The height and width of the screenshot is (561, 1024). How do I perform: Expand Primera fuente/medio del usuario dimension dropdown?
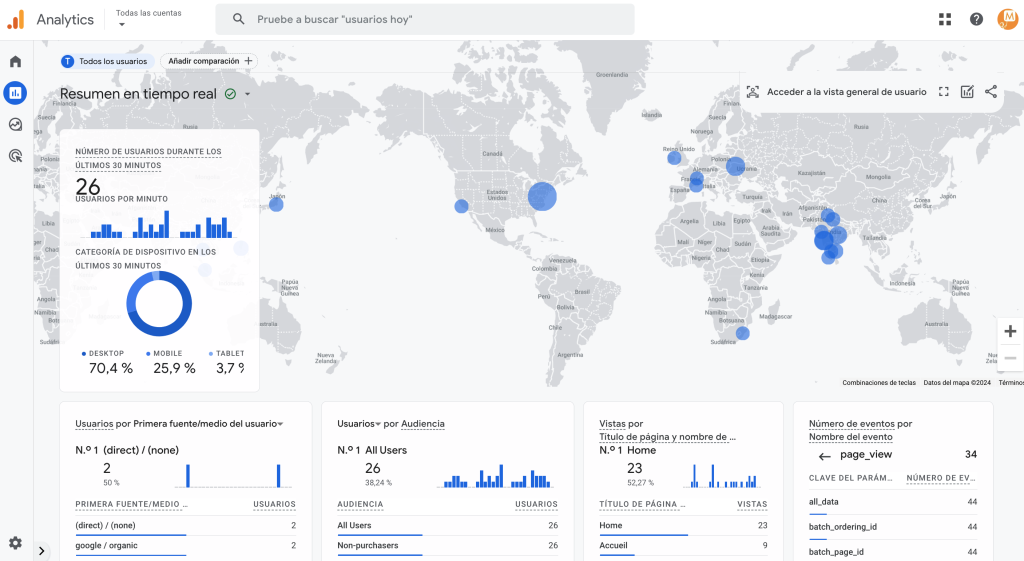[281, 424]
